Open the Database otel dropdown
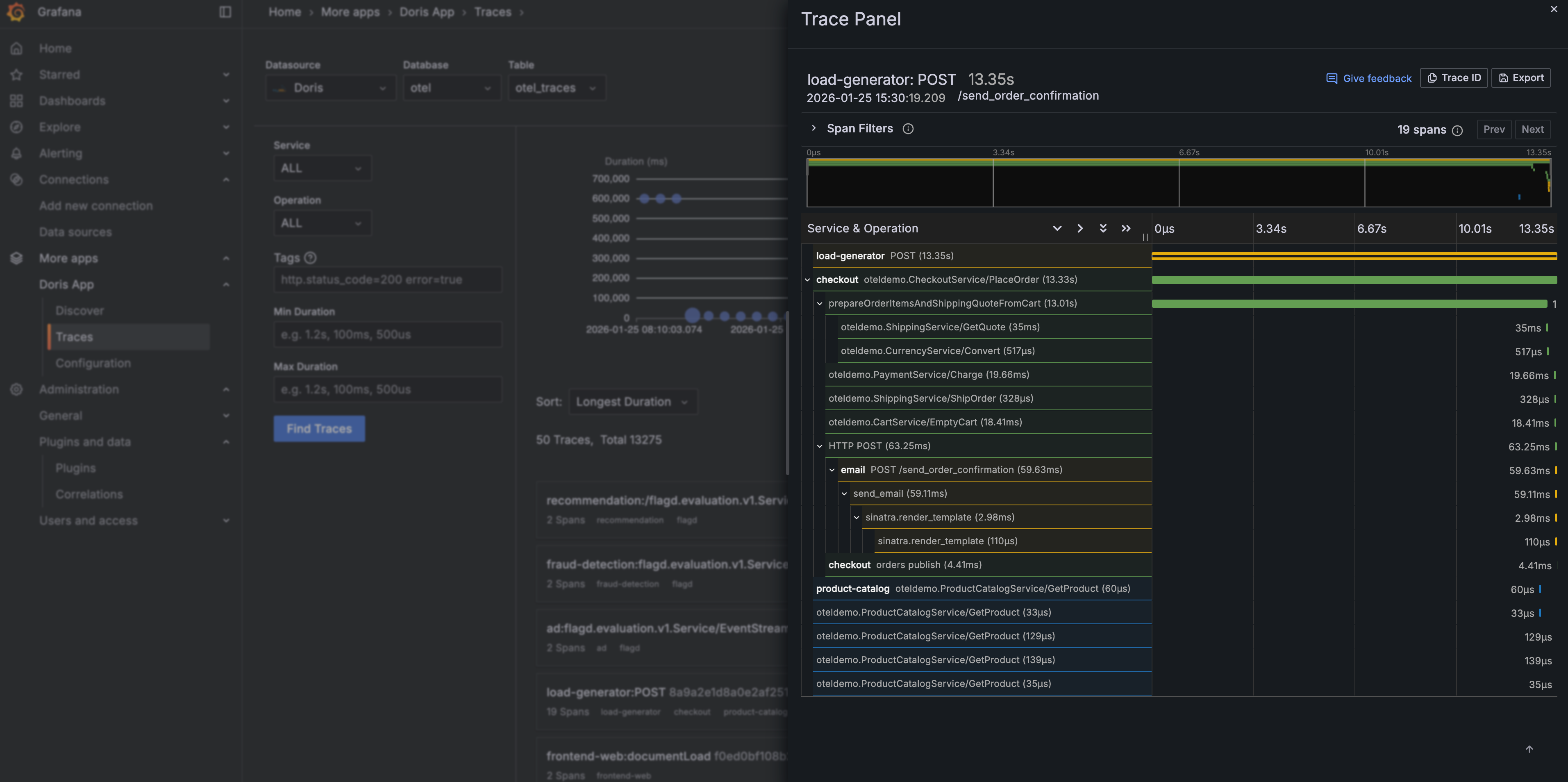Screen dimensions: 1568x782 point(452,88)
